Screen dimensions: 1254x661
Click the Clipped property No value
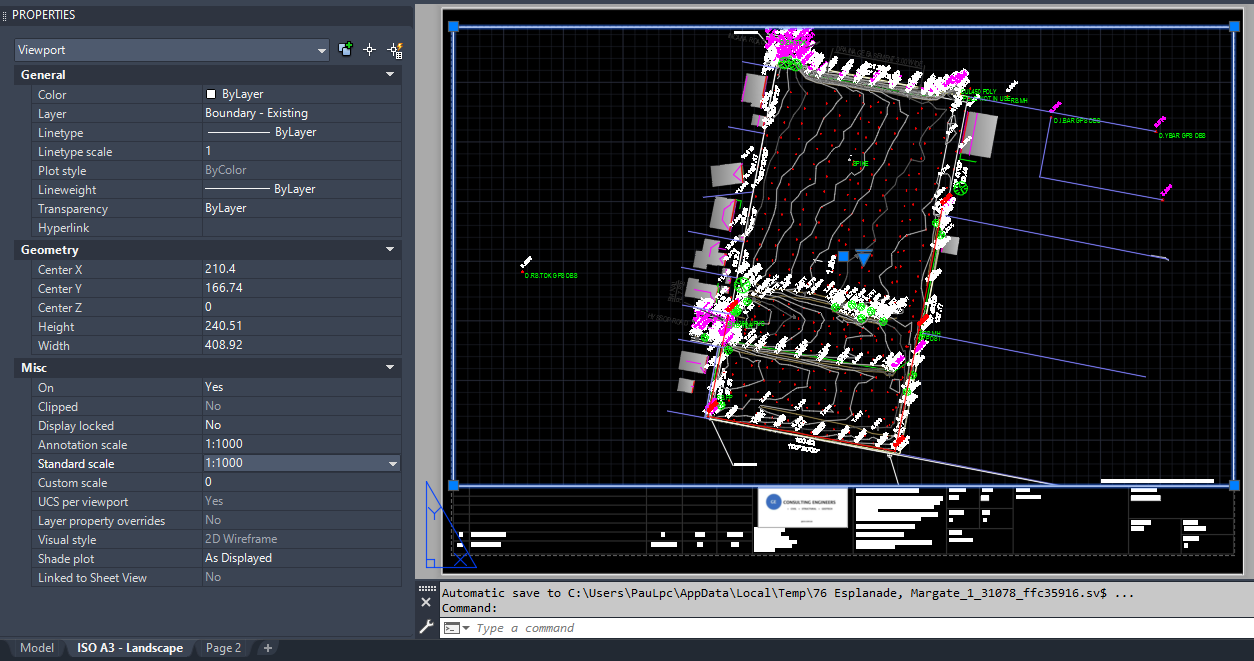[x=302, y=406]
